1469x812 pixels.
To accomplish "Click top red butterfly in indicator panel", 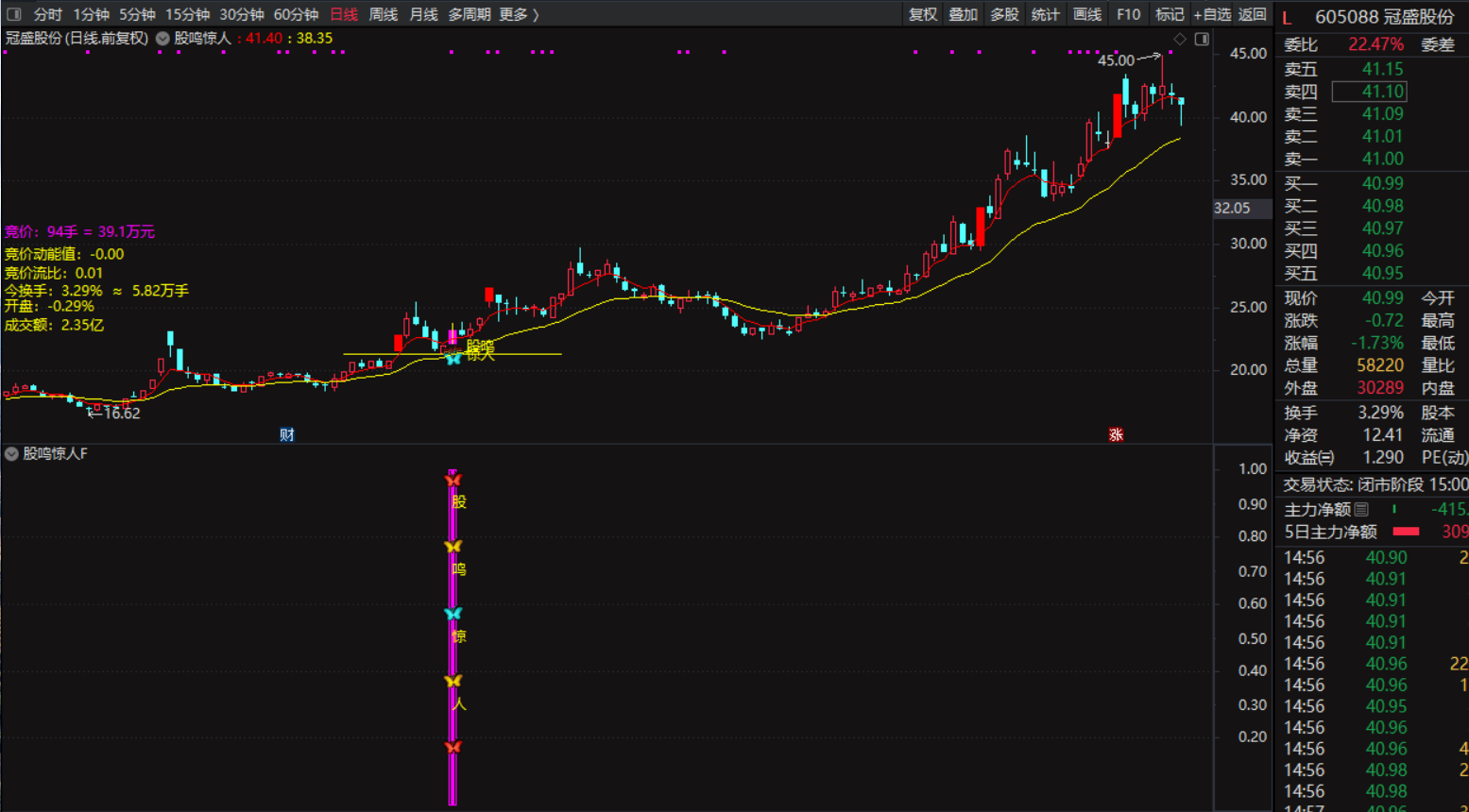I will [453, 480].
